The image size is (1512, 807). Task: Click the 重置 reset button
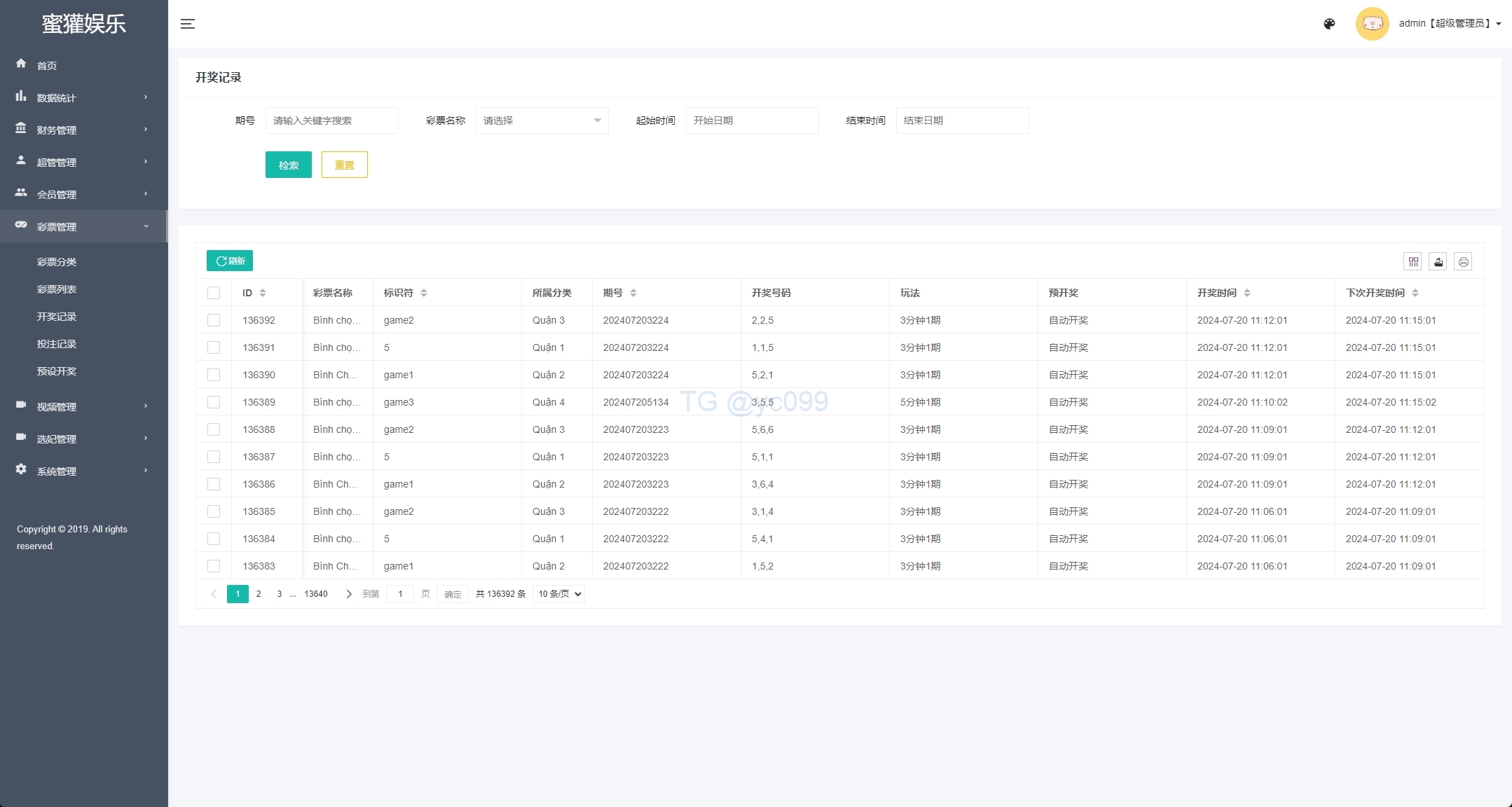click(344, 165)
